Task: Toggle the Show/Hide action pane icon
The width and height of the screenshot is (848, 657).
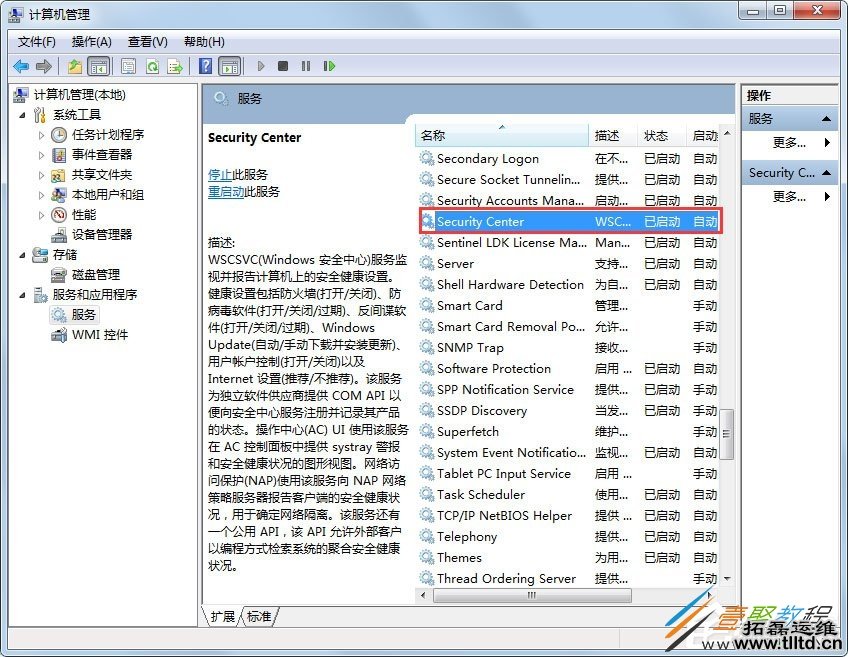Action: [x=227, y=66]
